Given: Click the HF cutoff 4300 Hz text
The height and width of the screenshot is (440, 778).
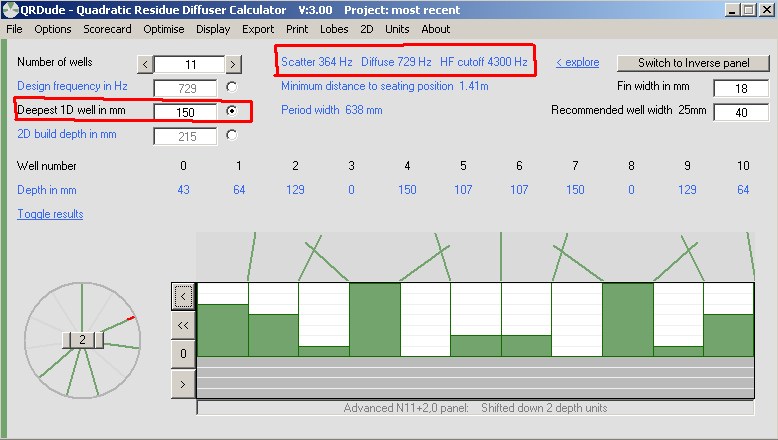Looking at the screenshot, I should tap(484, 62).
